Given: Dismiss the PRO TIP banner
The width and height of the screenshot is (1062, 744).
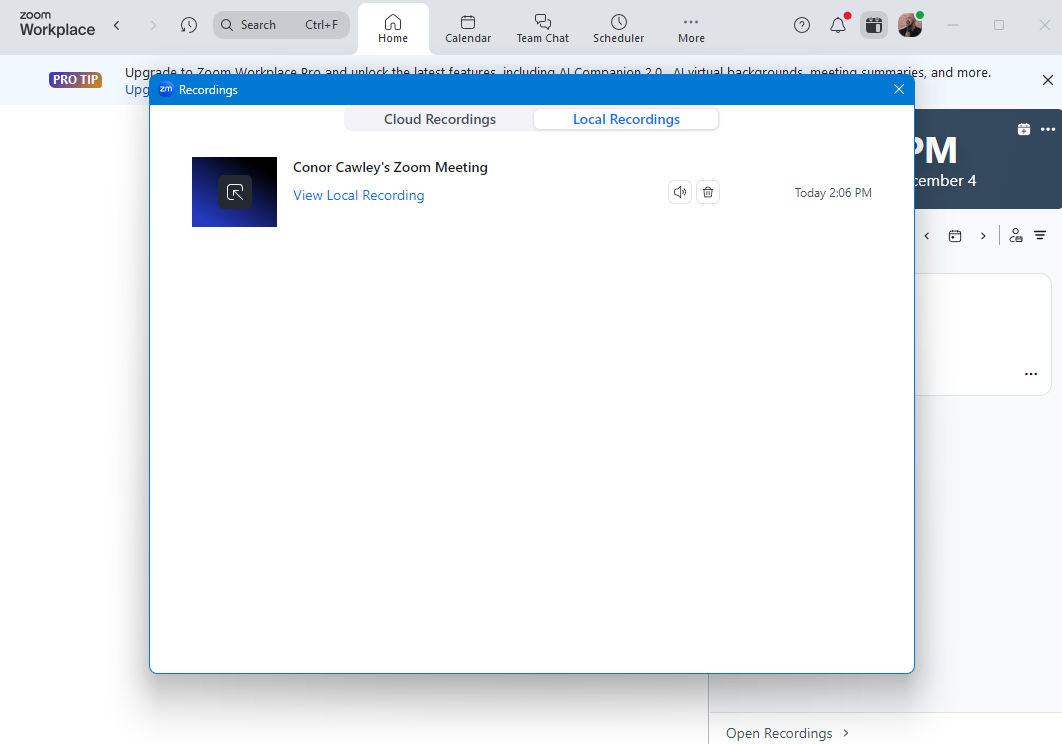Looking at the screenshot, I should 1047,80.
